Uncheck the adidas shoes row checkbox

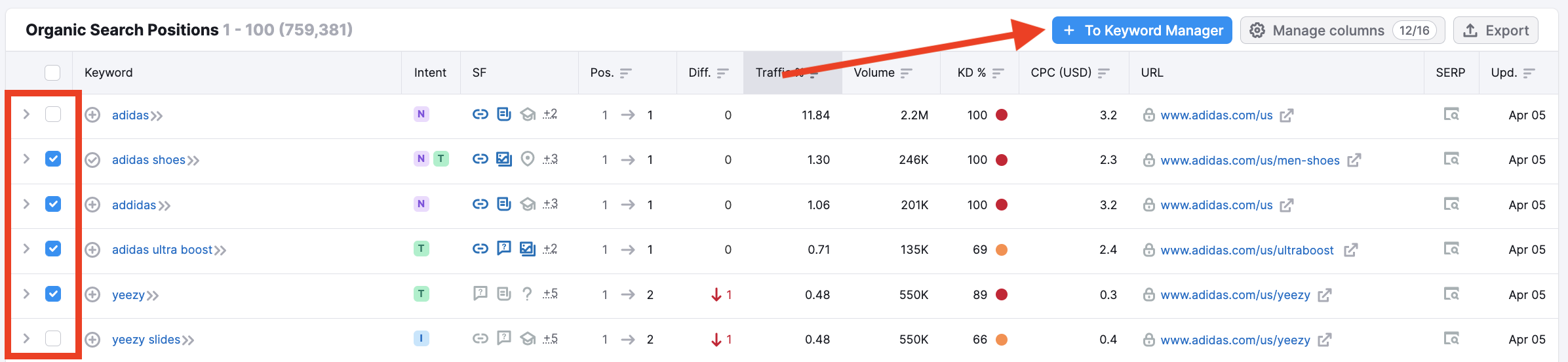coord(53,159)
